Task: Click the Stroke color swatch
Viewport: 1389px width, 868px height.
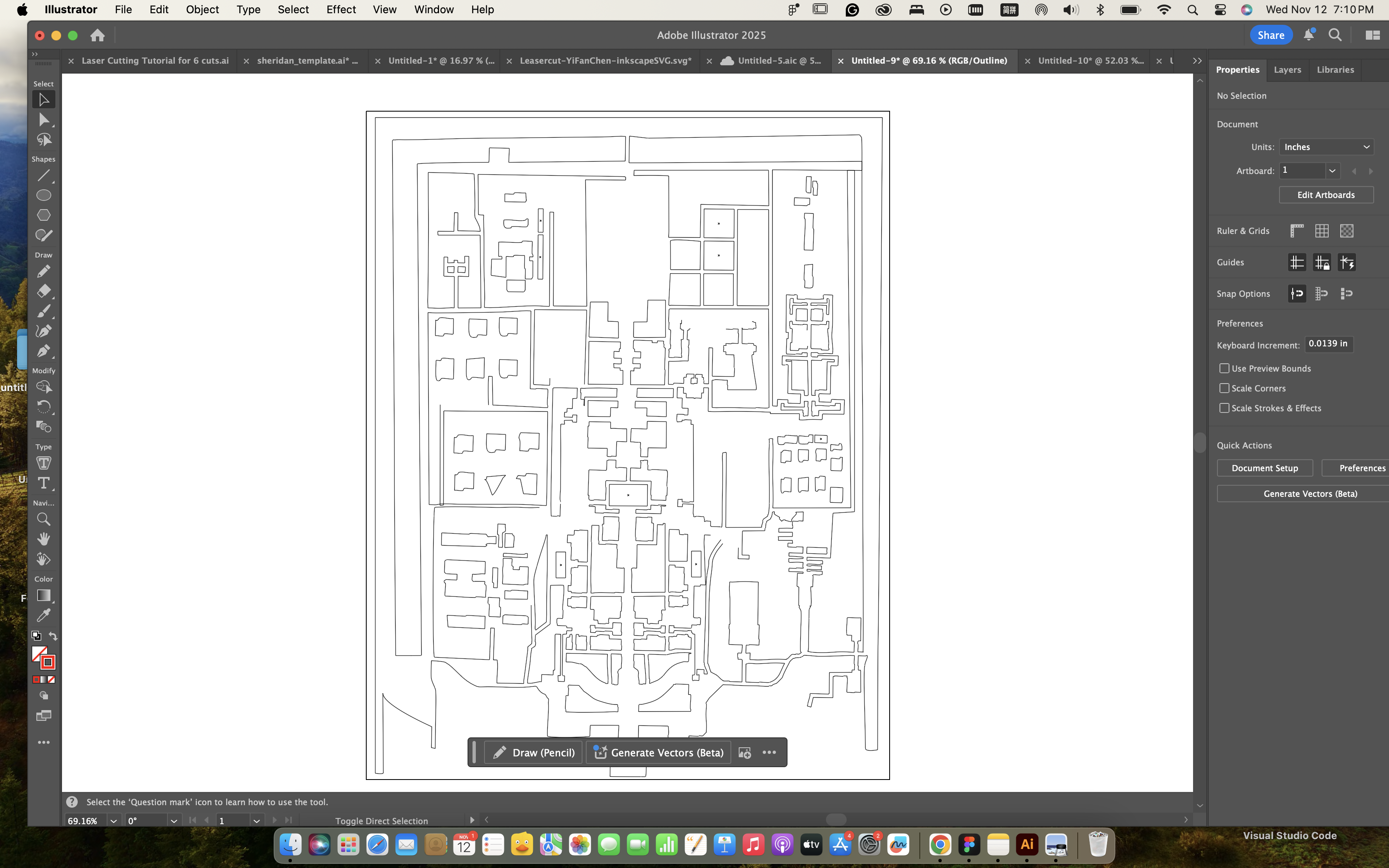Action: (x=48, y=663)
